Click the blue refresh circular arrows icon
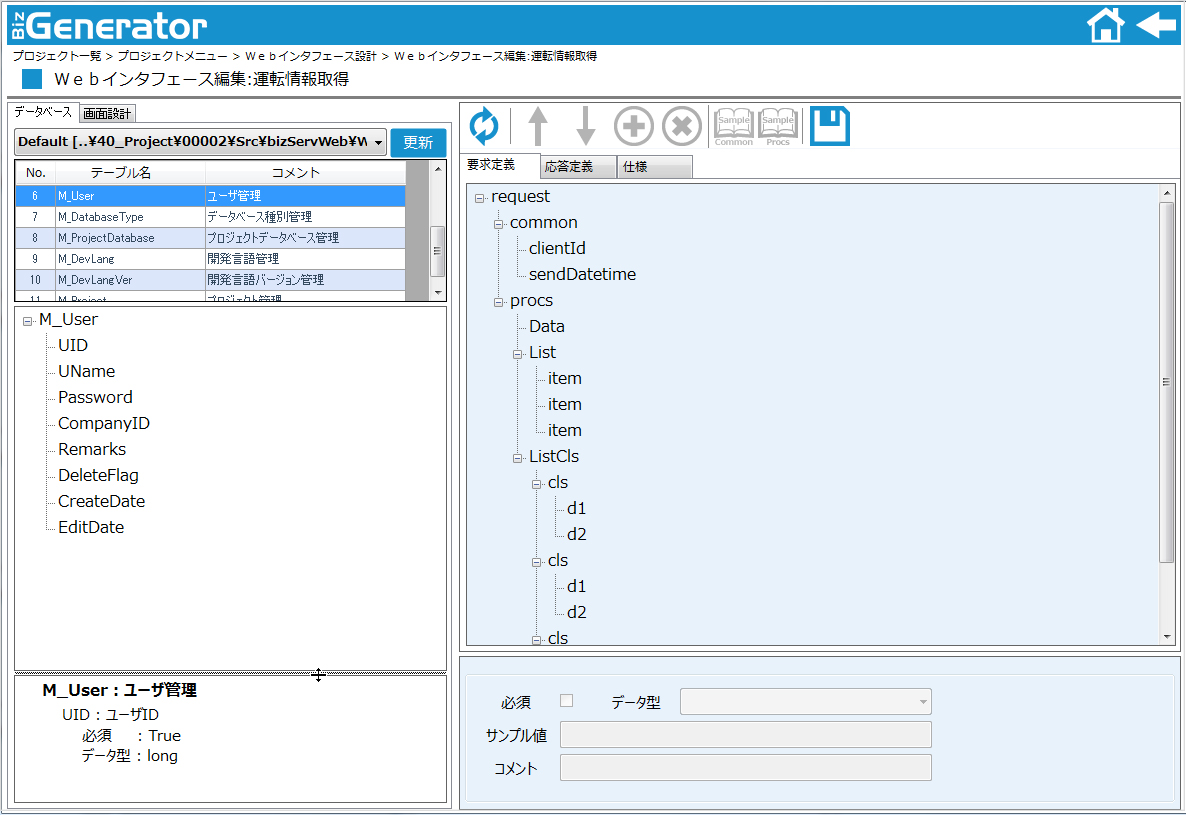 pyautogui.click(x=484, y=126)
